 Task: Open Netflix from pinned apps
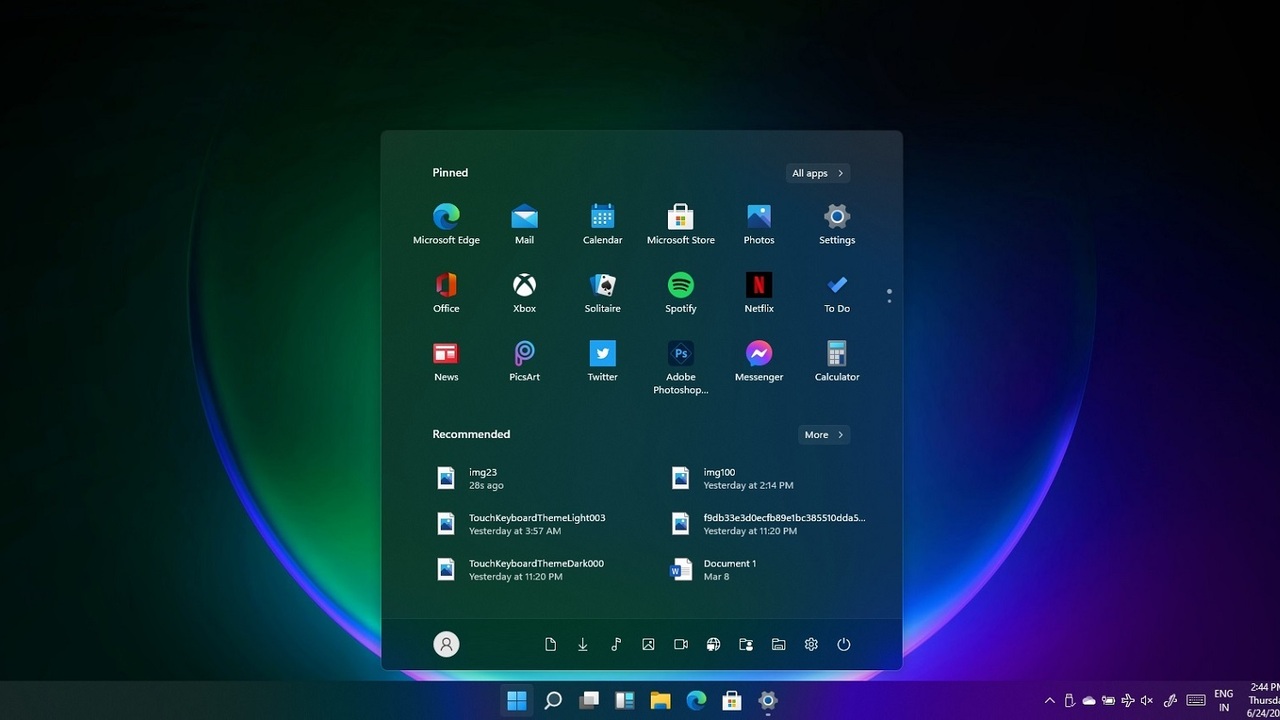tap(758, 292)
